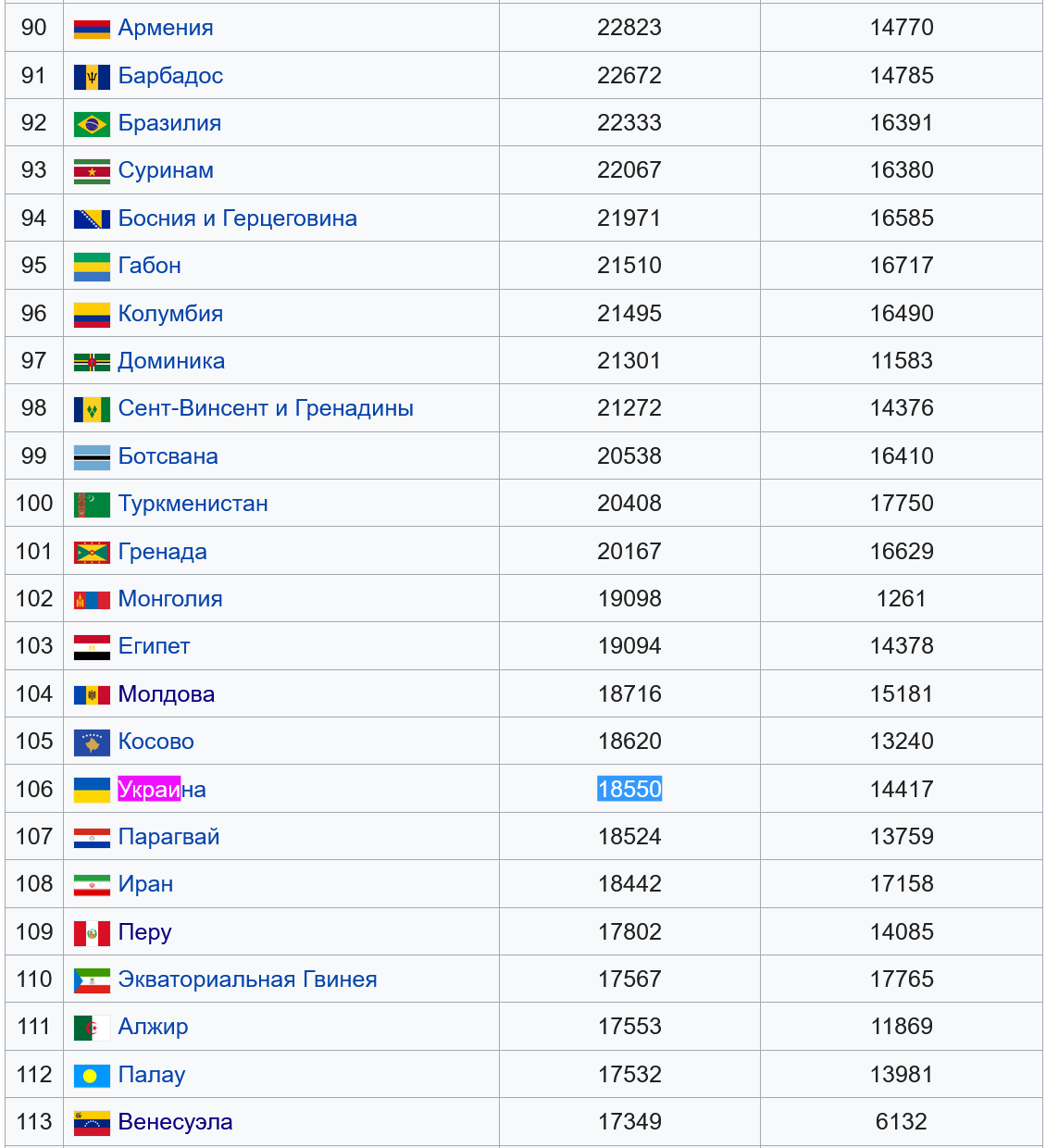Viewport: 1046px width, 1148px height.
Task: Click the Колумбия country link
Action: coord(170,314)
